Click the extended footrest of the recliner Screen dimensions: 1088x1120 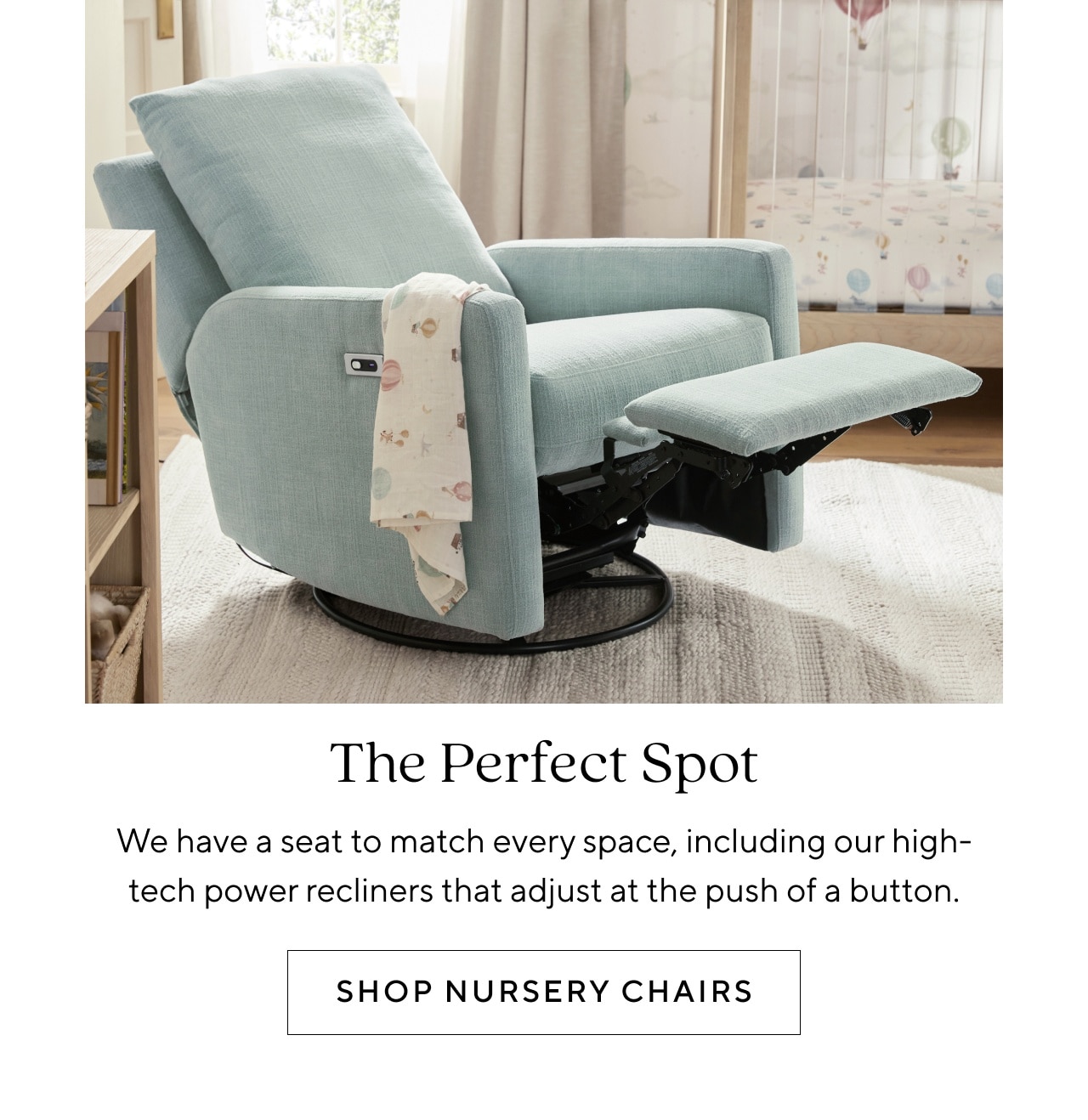tap(802, 397)
